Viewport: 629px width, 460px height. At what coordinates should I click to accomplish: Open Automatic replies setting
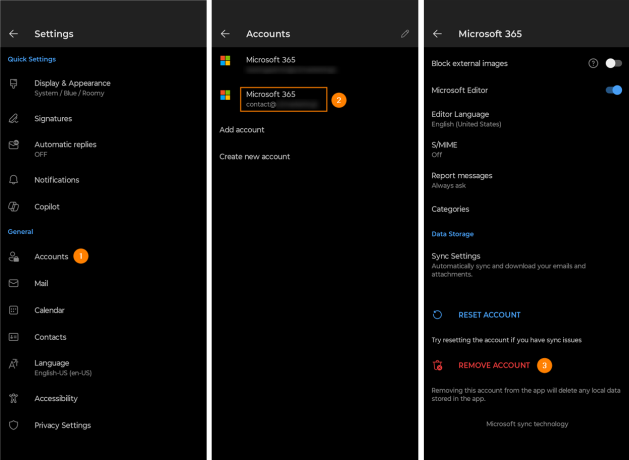(103, 149)
